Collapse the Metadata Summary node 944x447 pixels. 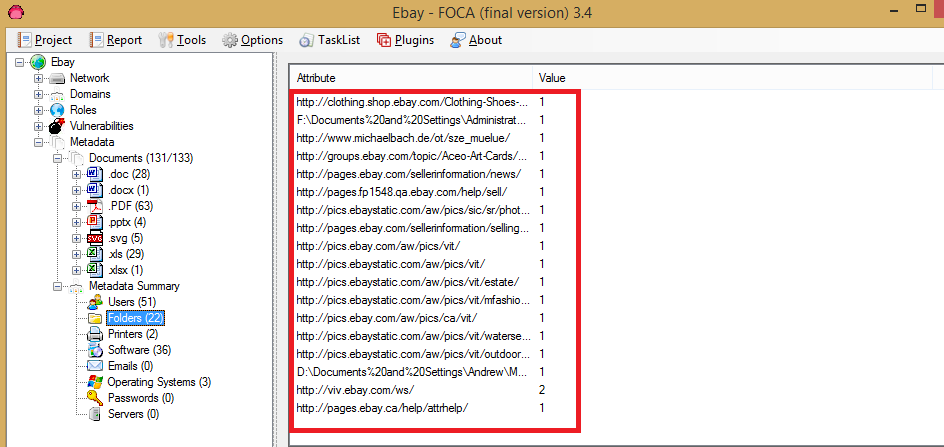pyautogui.click(x=57, y=286)
